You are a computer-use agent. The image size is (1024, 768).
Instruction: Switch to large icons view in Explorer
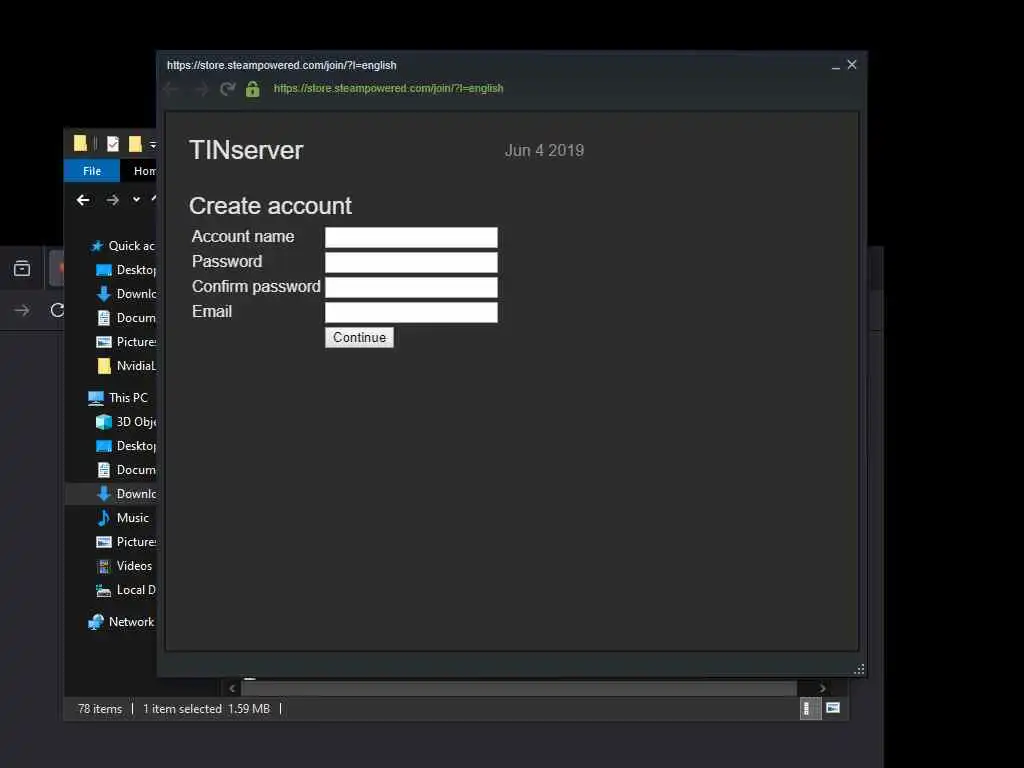[x=833, y=708]
